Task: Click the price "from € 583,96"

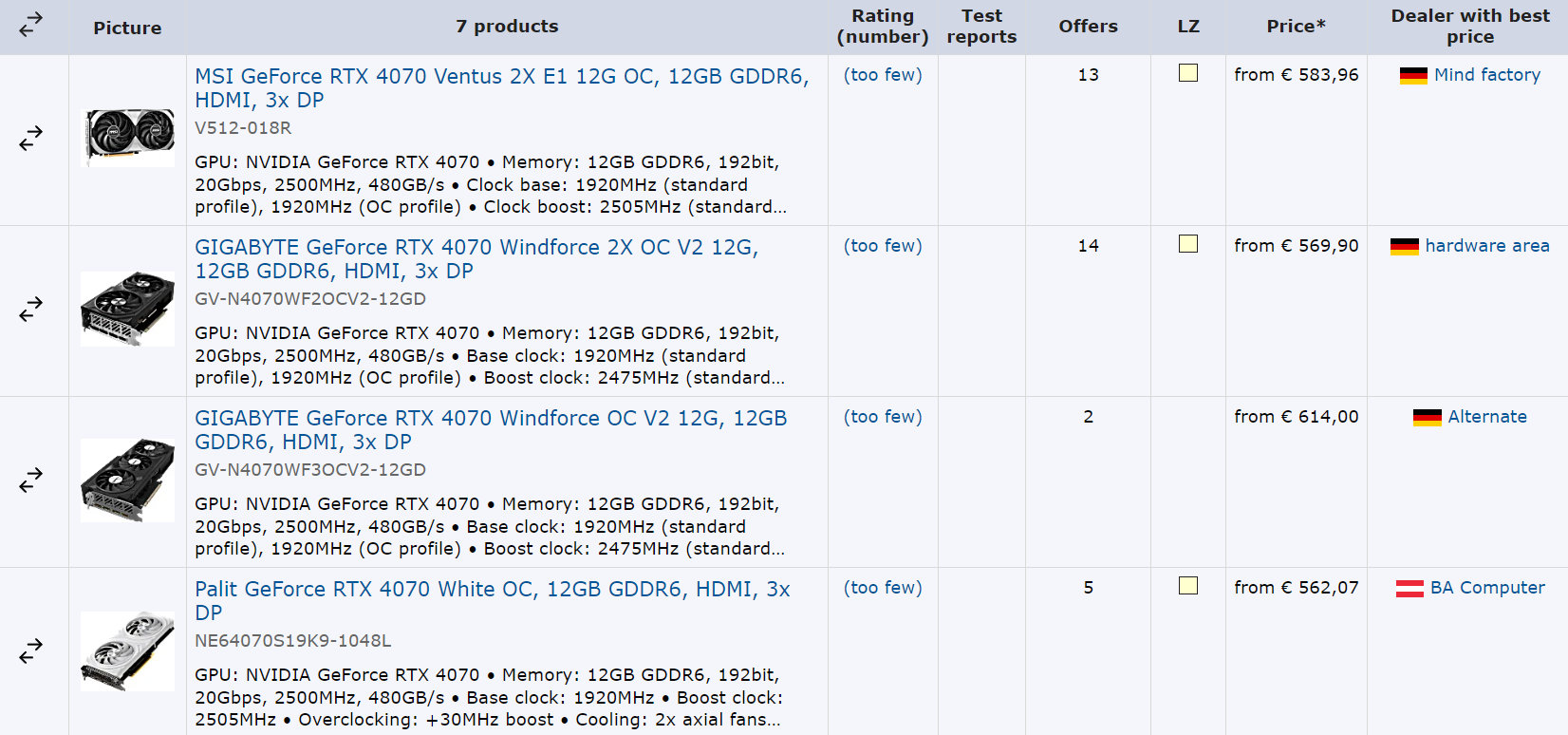Action: (x=1297, y=75)
